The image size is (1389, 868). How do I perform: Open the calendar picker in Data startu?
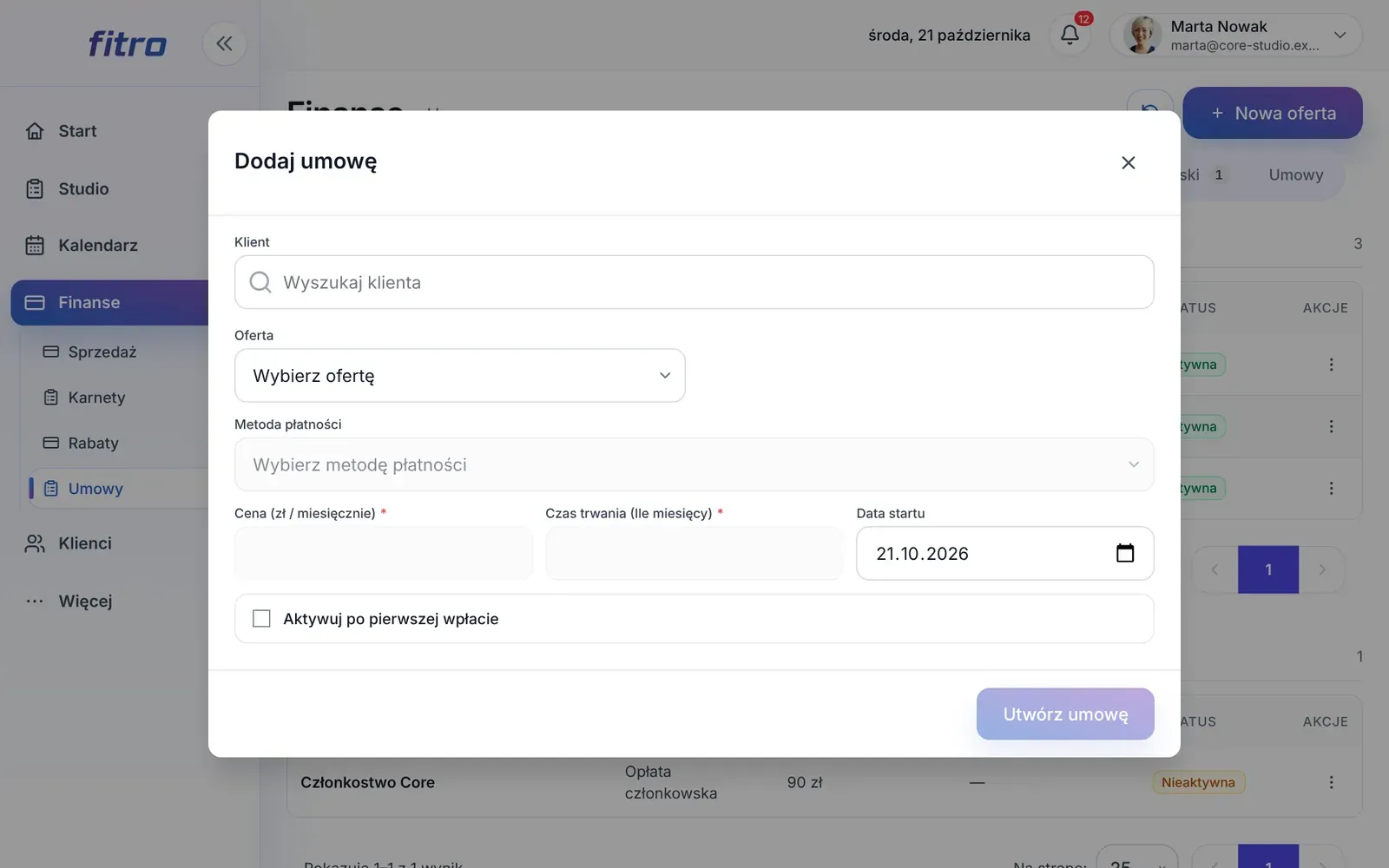[x=1124, y=553]
